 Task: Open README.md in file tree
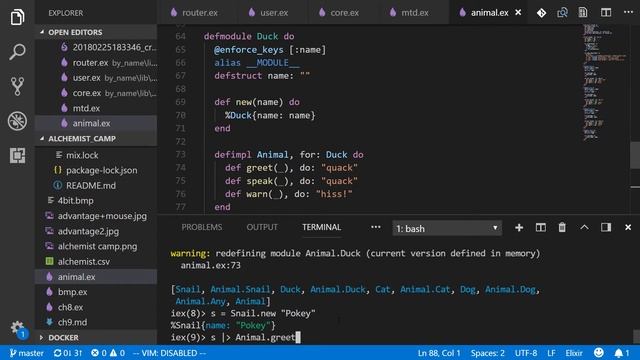[x=96, y=185]
